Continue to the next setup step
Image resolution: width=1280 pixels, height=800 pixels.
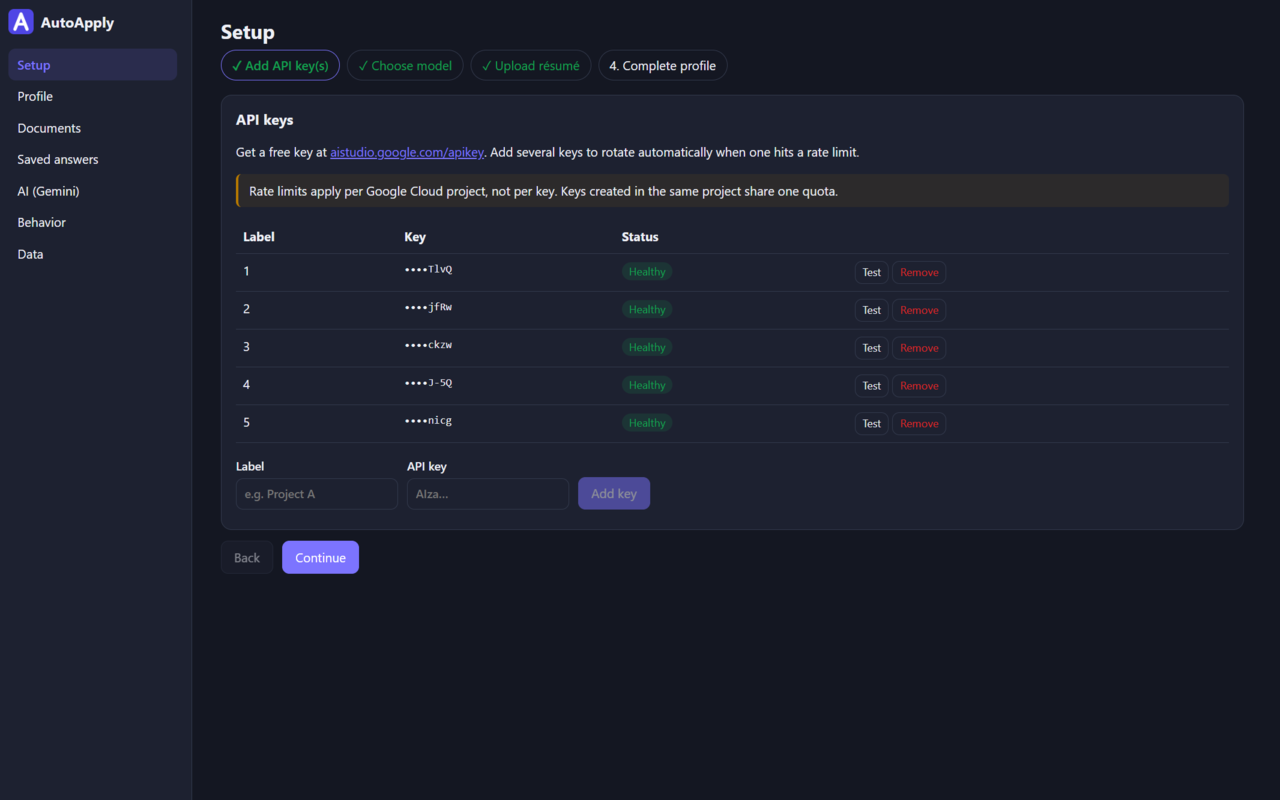point(320,558)
